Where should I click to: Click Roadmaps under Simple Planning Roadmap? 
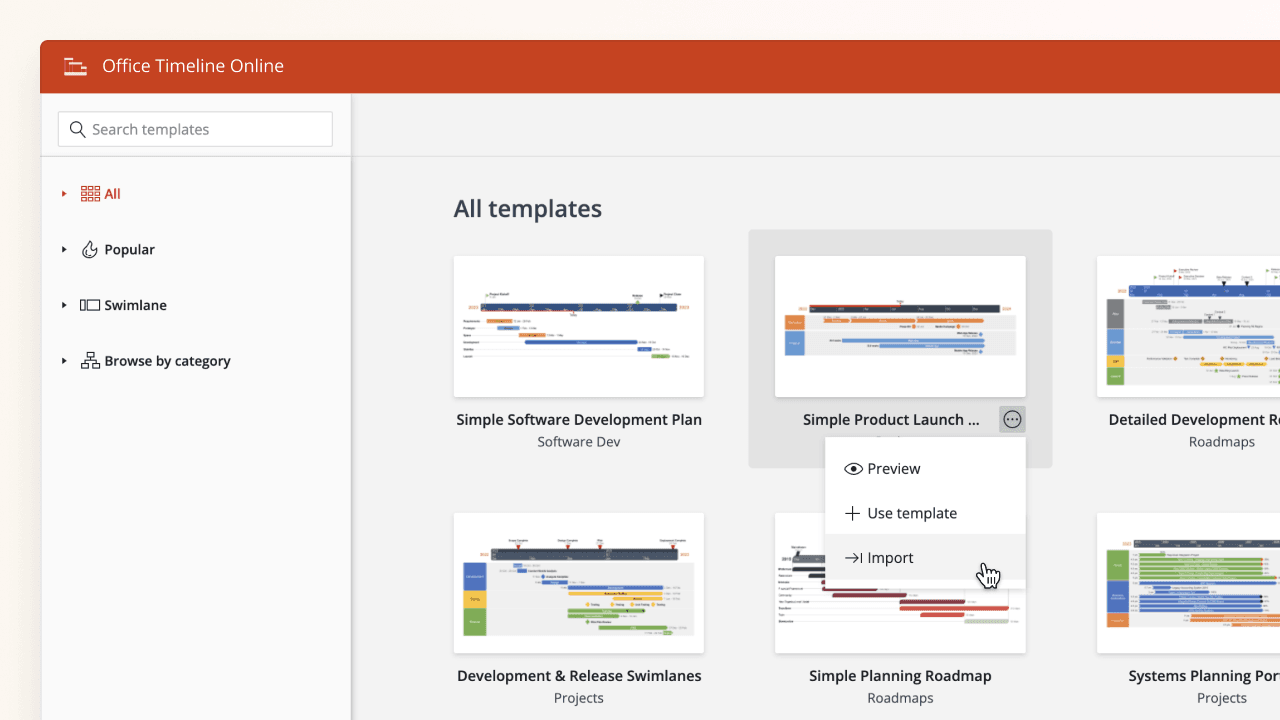(x=900, y=698)
